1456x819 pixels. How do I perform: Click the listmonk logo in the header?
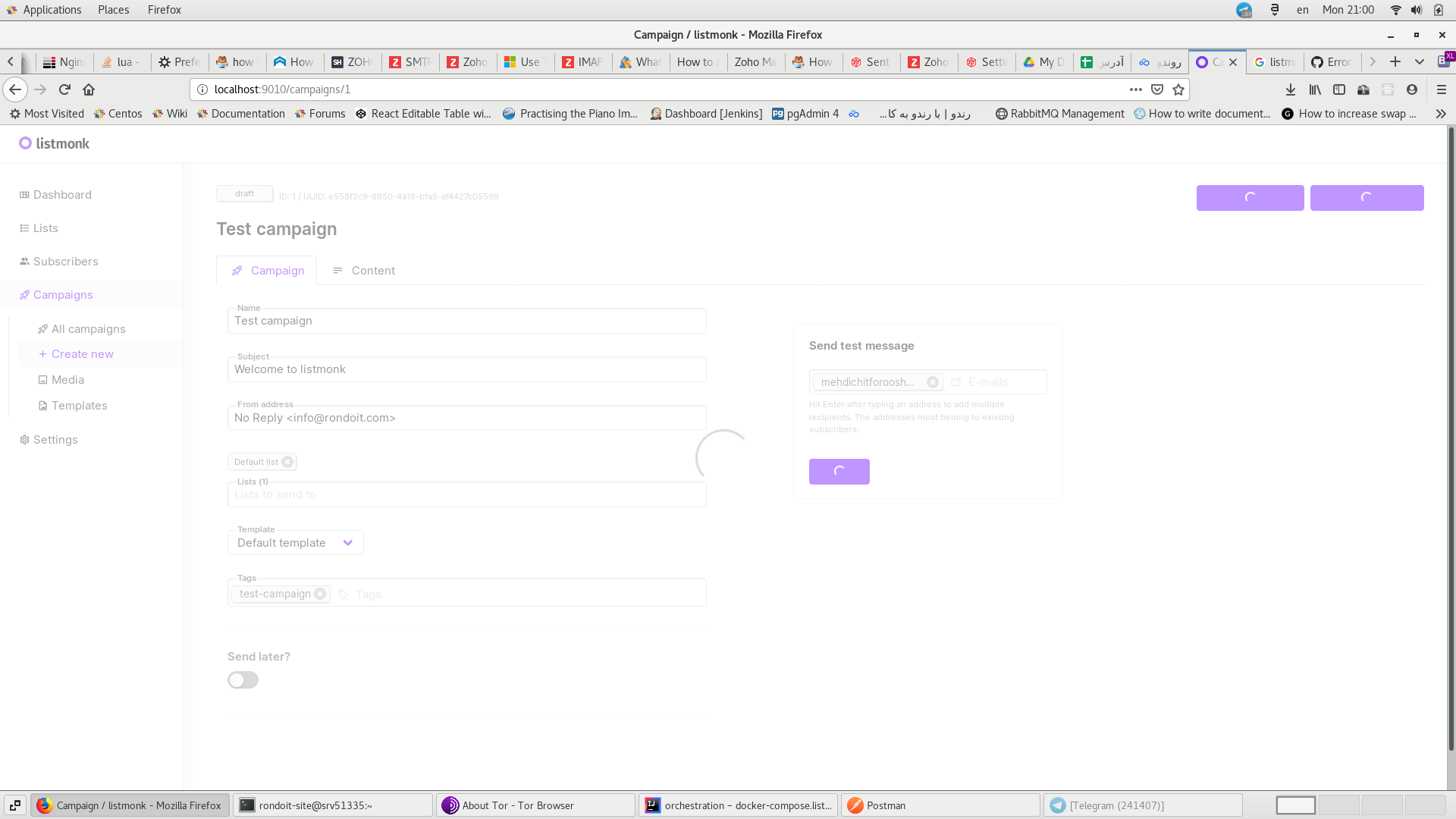[x=53, y=143]
